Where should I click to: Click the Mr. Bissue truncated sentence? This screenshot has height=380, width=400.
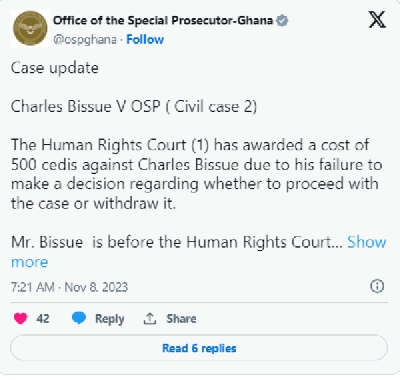click(177, 242)
